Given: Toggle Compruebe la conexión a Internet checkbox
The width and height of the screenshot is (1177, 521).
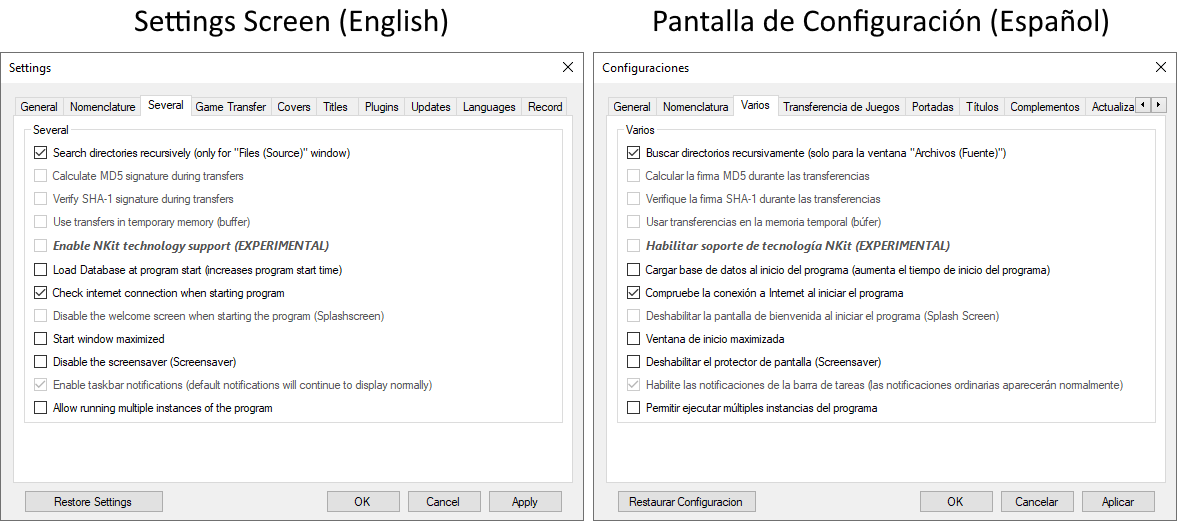Looking at the screenshot, I should click(x=634, y=293).
